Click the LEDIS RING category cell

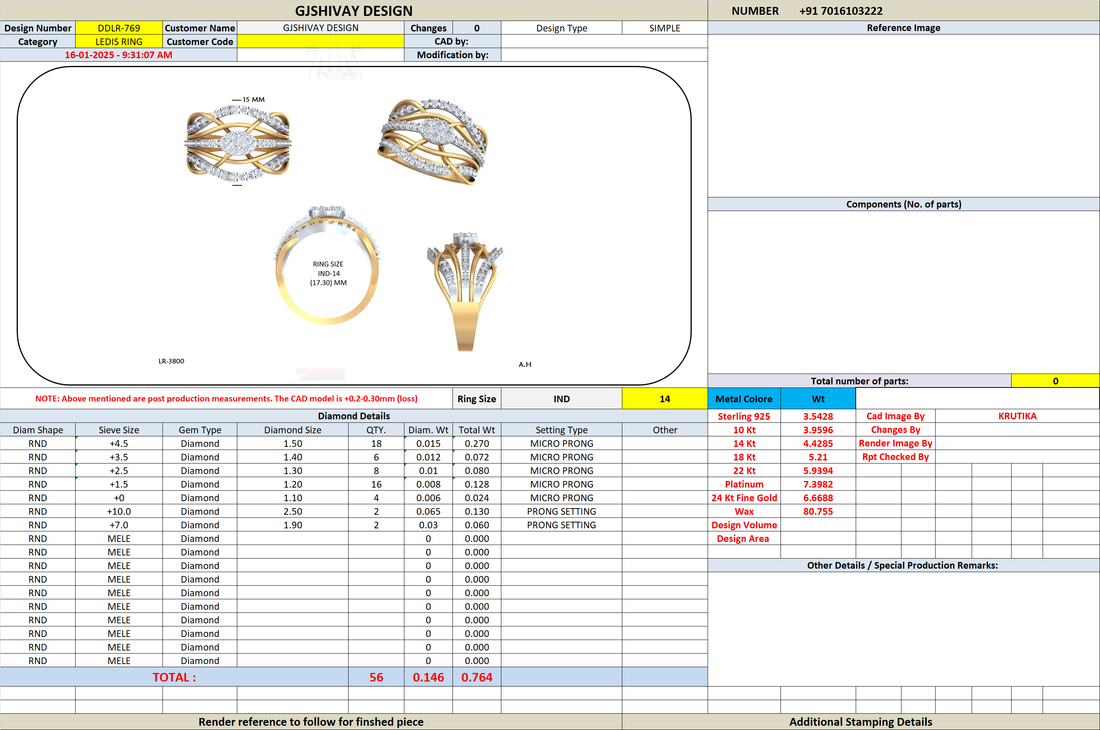click(119, 41)
